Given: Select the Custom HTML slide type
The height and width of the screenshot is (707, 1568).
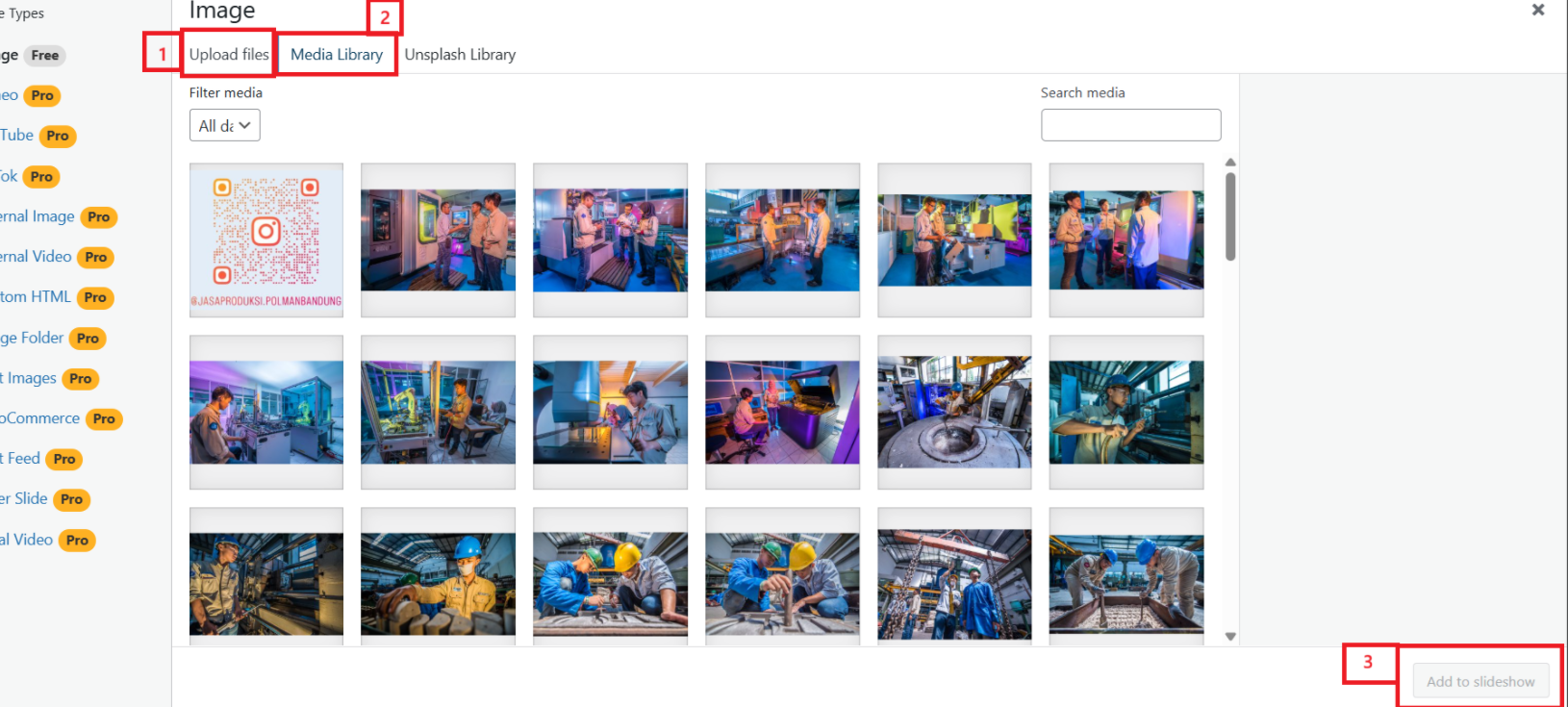Looking at the screenshot, I should (x=36, y=297).
